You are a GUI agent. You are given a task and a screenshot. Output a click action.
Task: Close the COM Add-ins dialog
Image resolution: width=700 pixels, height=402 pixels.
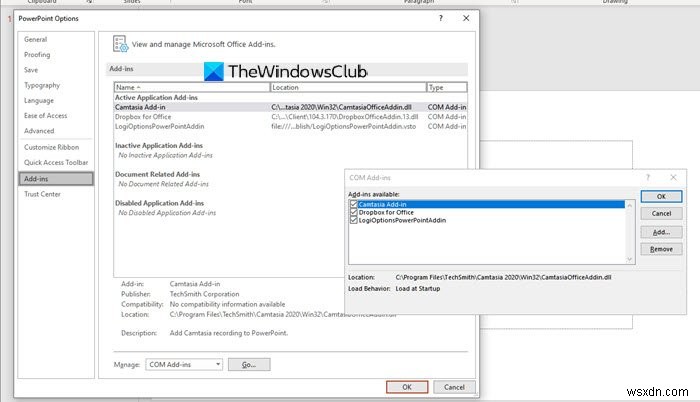[x=673, y=177]
